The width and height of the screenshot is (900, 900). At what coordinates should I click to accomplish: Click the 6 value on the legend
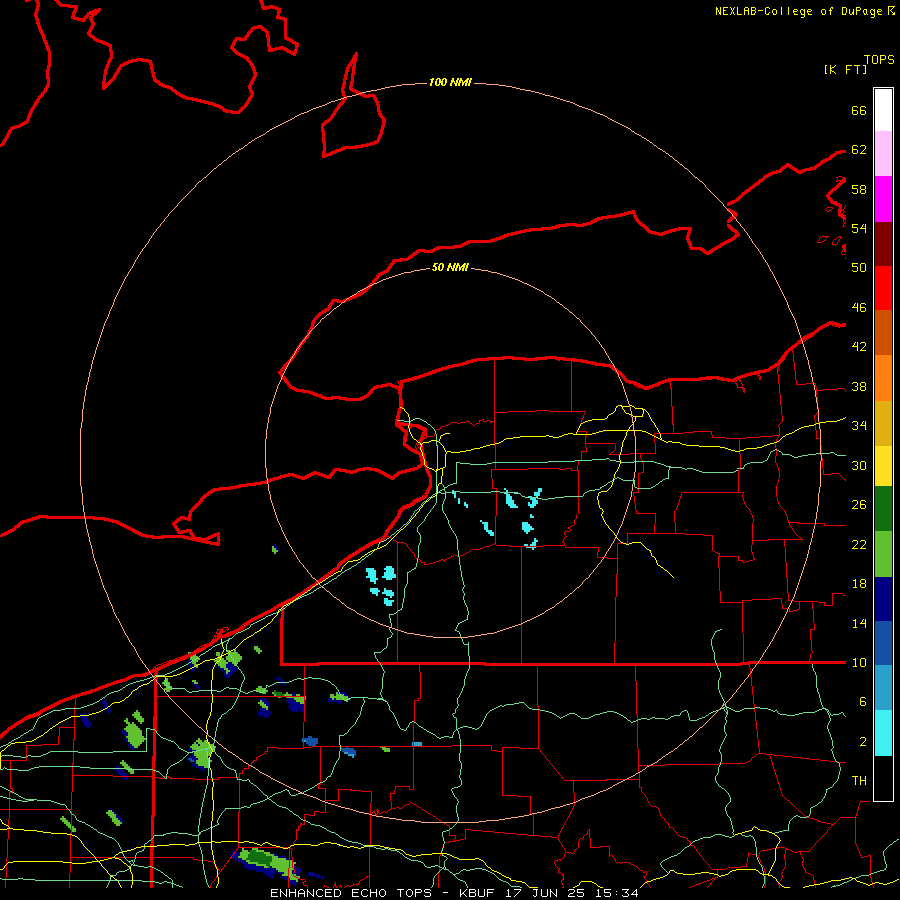coord(862,701)
